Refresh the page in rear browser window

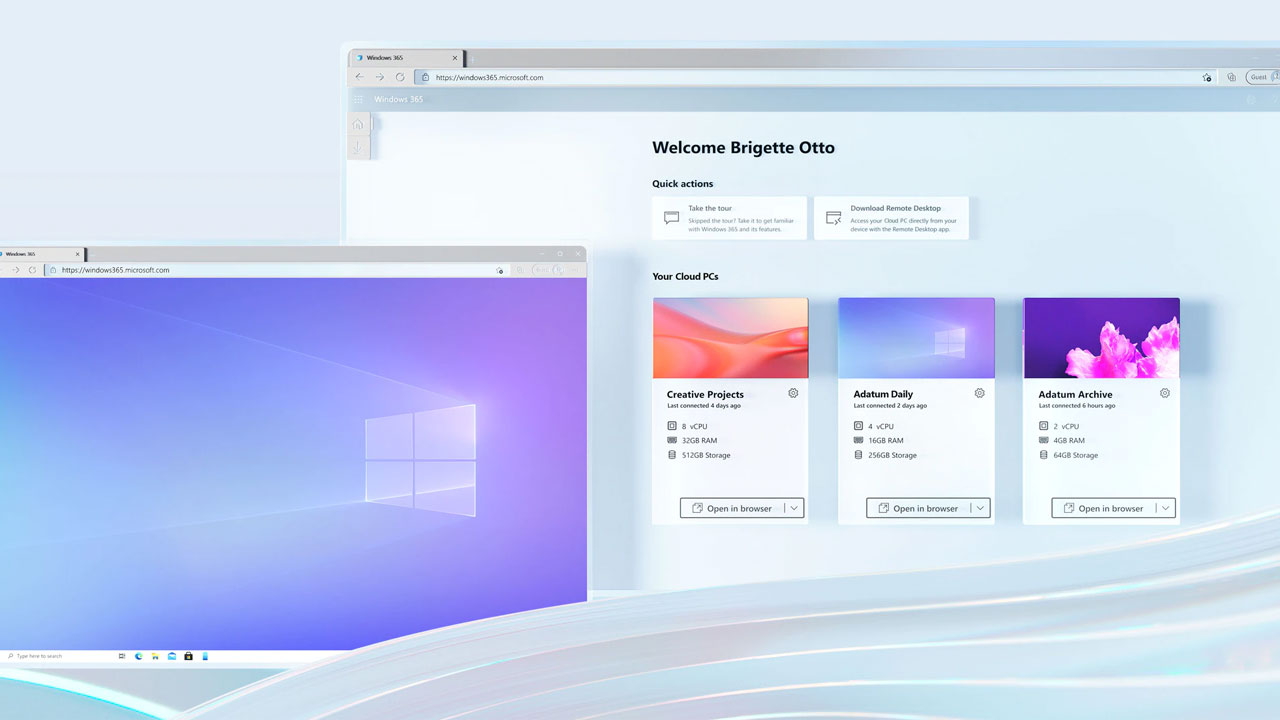tap(400, 77)
